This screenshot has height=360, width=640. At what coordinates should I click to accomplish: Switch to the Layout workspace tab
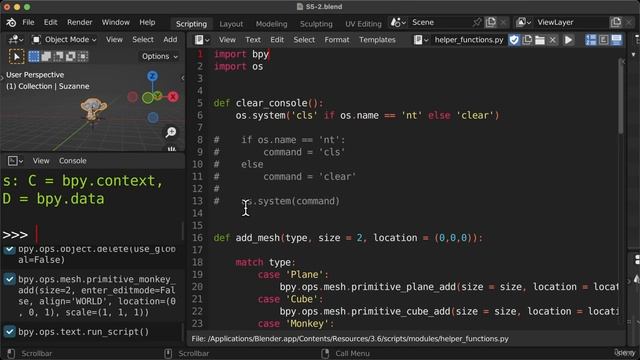click(231, 24)
